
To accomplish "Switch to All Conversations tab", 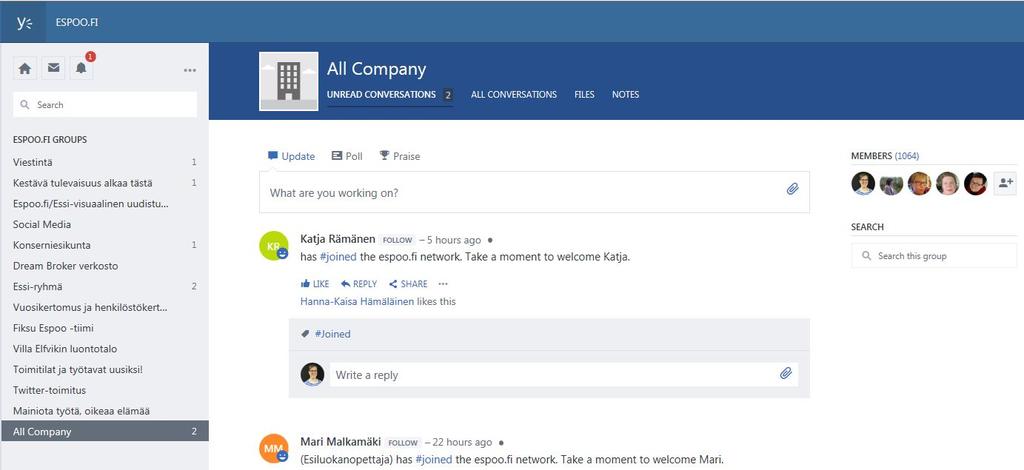I will tap(514, 95).
